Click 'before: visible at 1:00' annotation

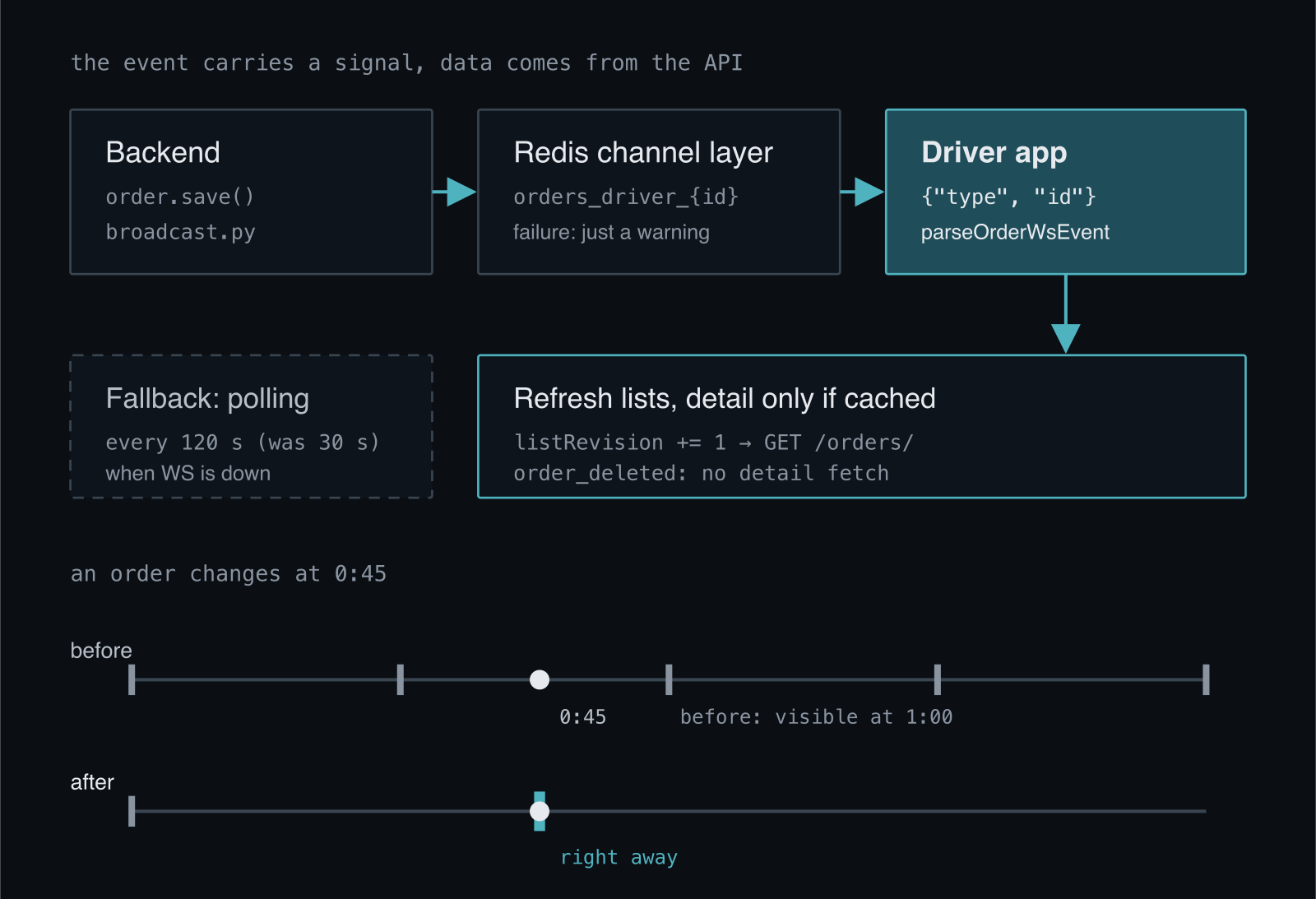click(816, 717)
